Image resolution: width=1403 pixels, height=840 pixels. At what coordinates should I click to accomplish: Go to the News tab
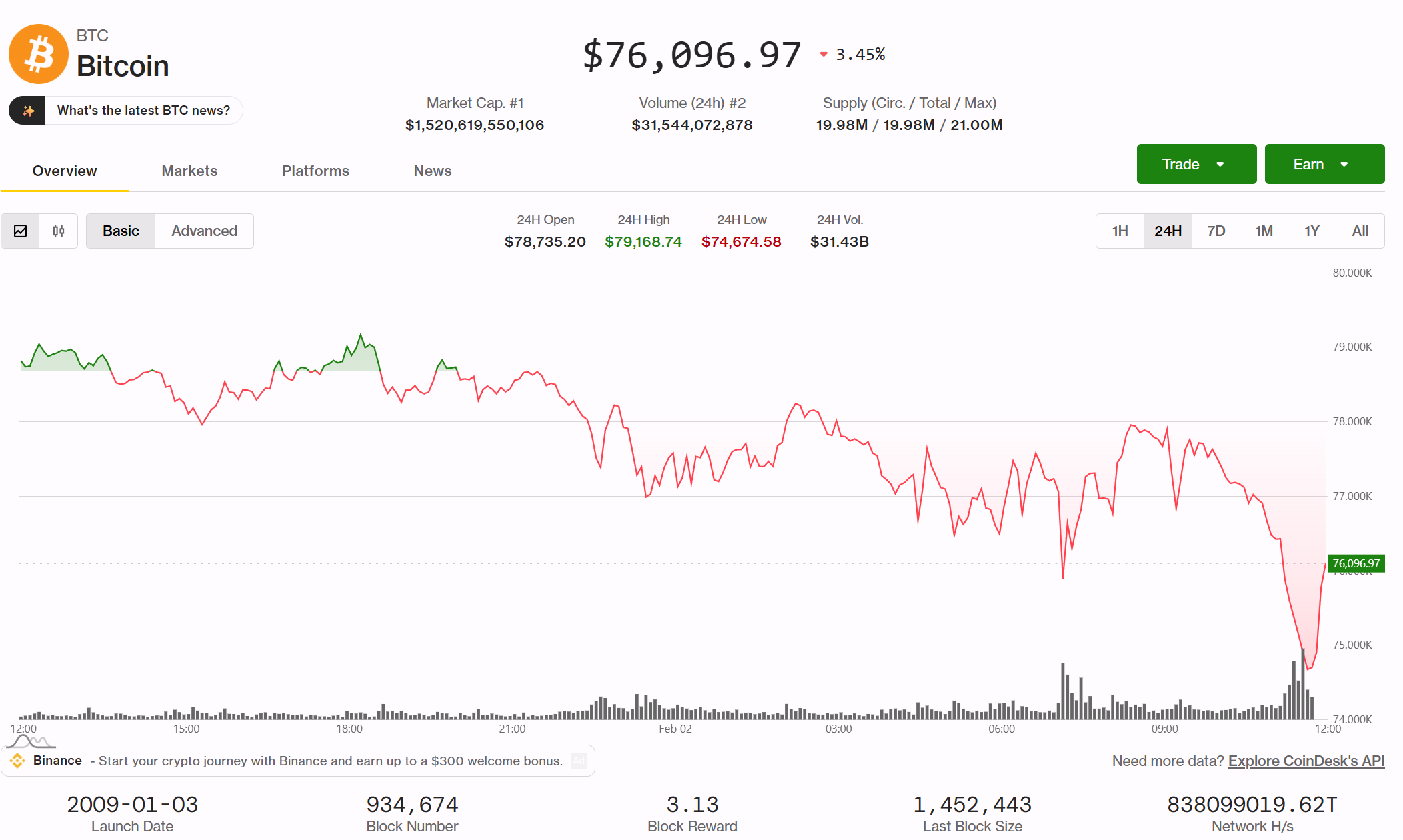432,171
